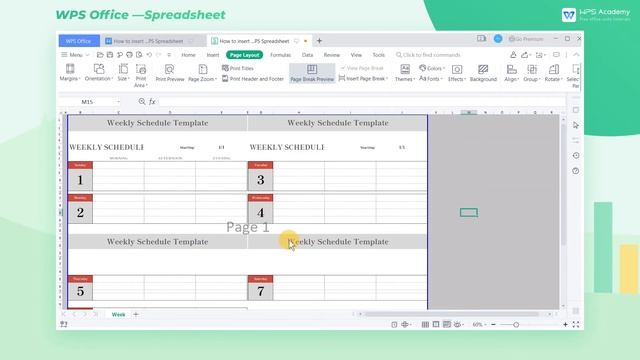Click the Page Break Preview status bar icon
This screenshot has height=360, width=640.
(x=447, y=324)
